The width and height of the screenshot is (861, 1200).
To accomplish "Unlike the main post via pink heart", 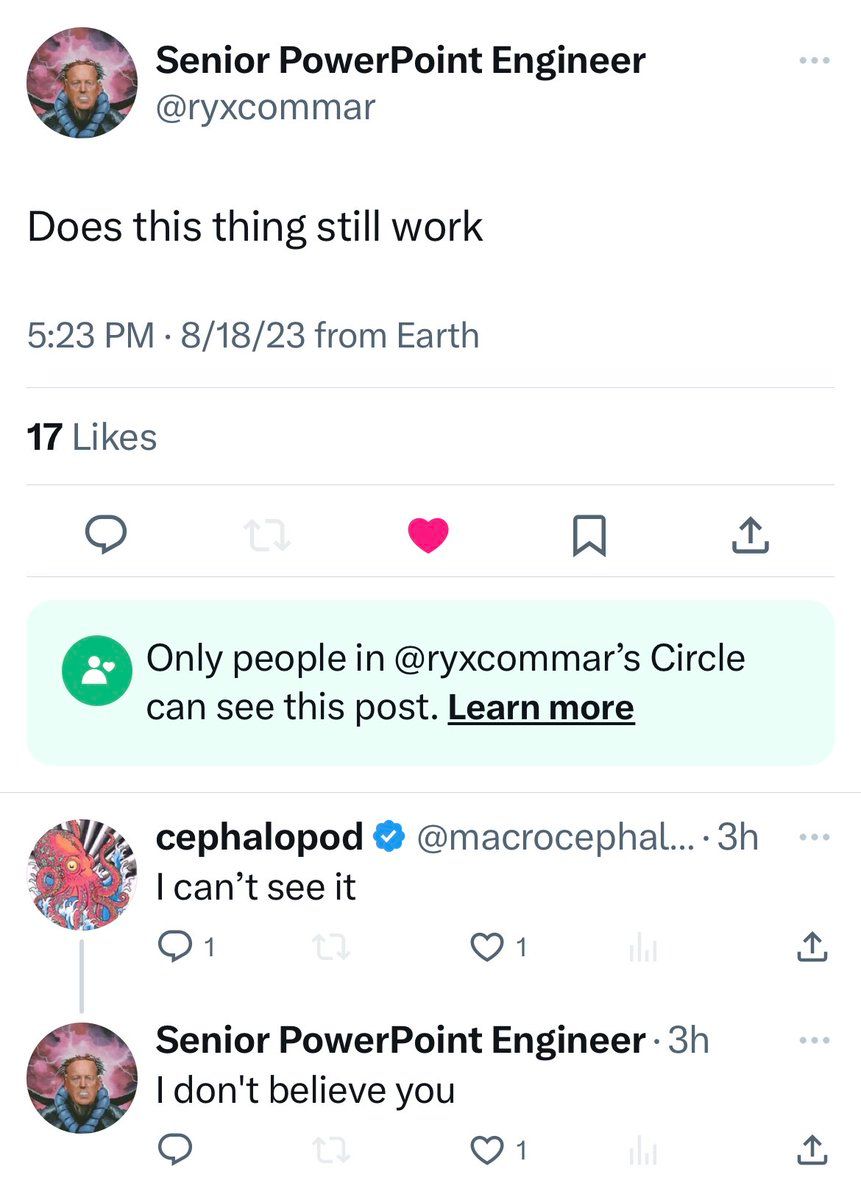I will point(428,537).
